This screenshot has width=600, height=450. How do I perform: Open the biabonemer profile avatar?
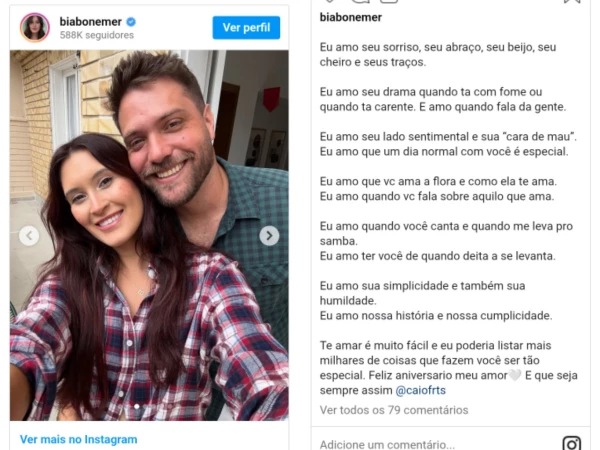point(35,27)
